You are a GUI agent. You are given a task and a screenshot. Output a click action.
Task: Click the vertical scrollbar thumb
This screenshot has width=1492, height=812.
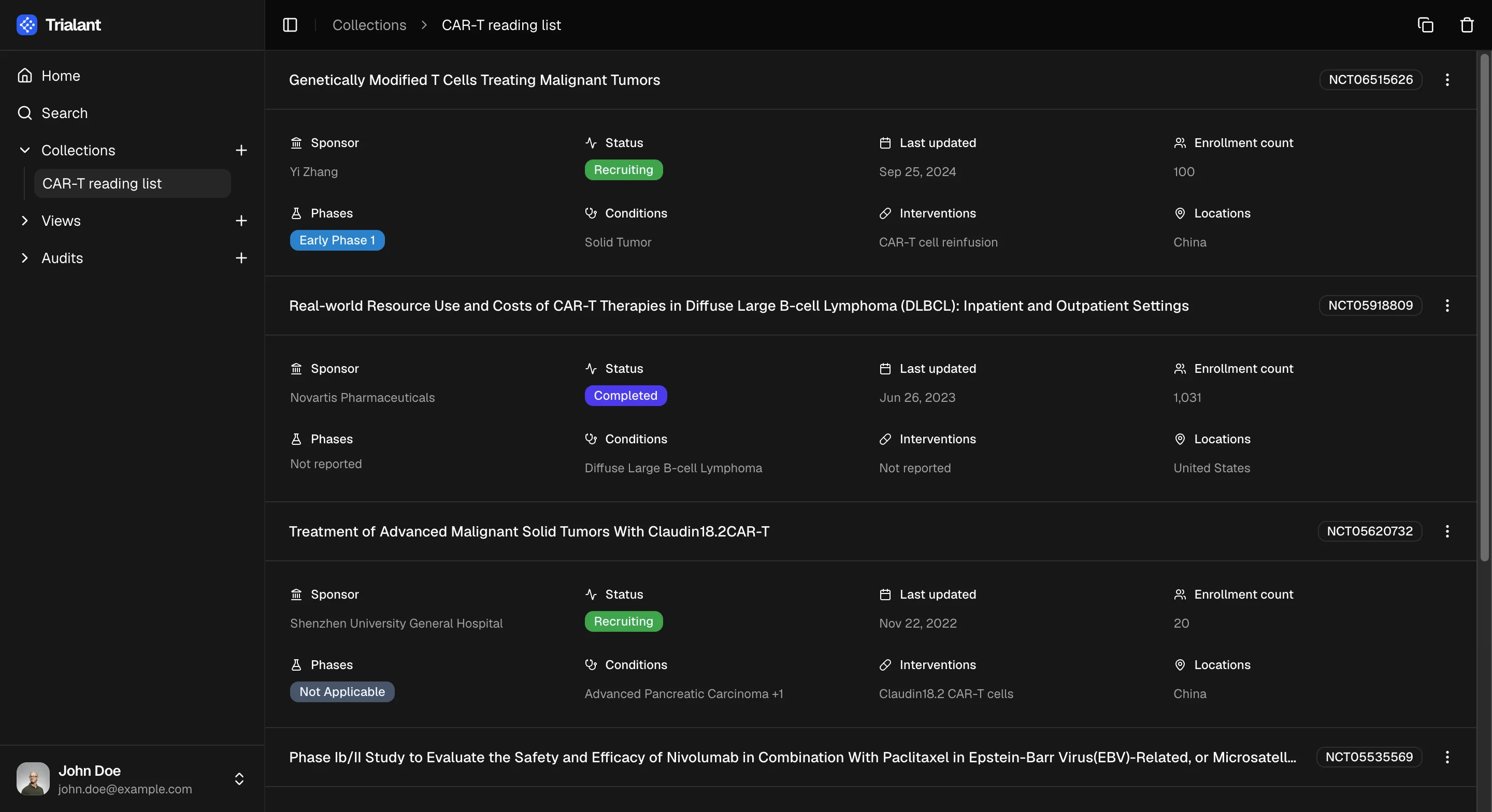tap(1484, 307)
